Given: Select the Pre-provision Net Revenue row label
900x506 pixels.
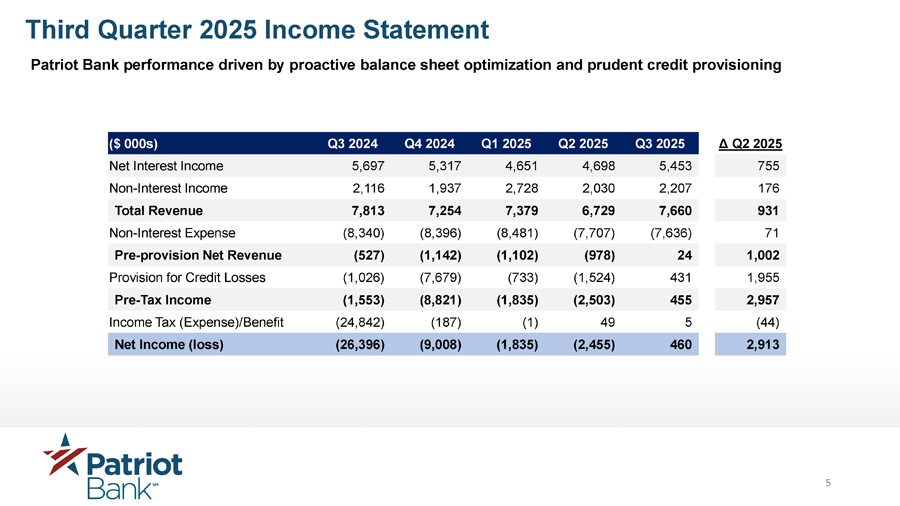Looking at the screenshot, I should [x=198, y=255].
